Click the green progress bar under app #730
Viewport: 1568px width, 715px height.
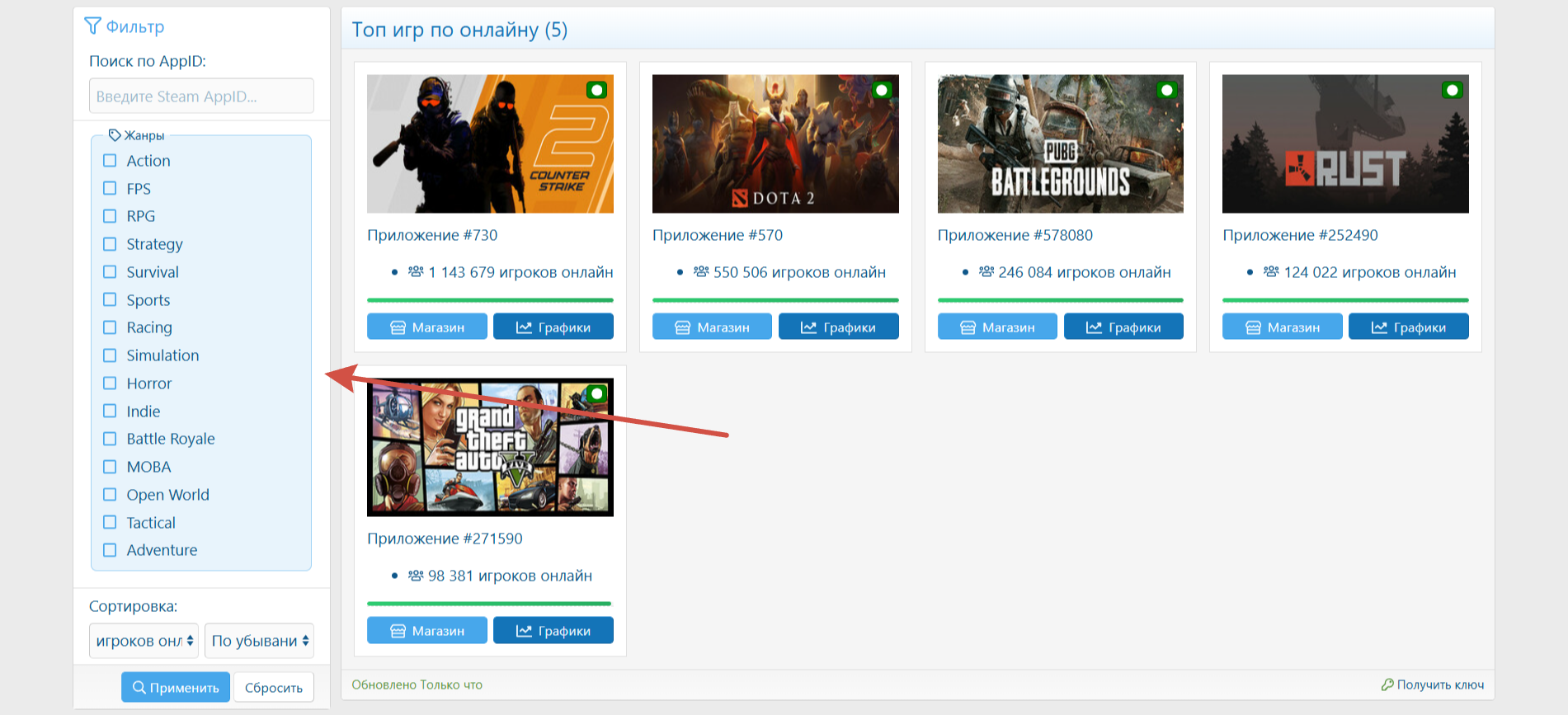point(490,300)
